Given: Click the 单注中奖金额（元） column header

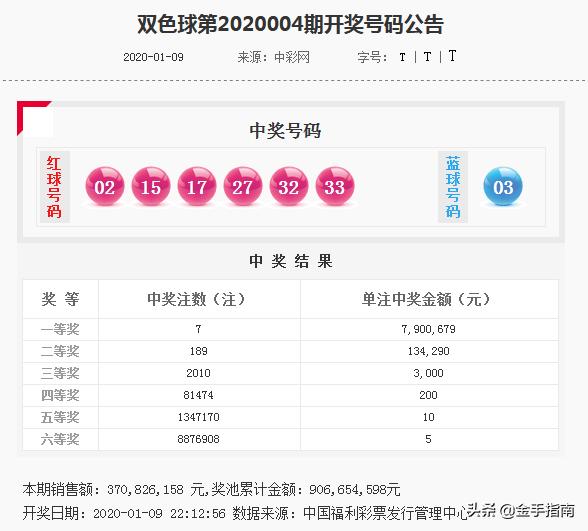Looking at the screenshot, I should (x=429, y=299).
